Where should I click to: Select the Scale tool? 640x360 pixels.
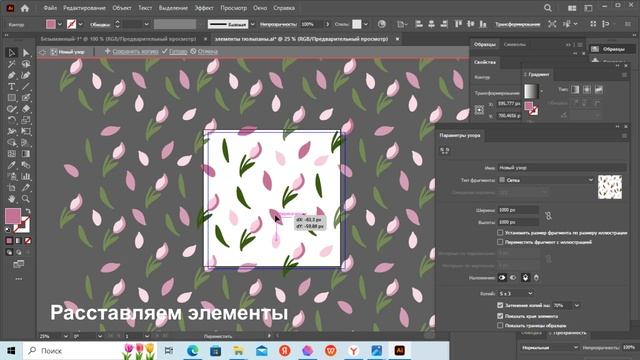(x=26, y=120)
